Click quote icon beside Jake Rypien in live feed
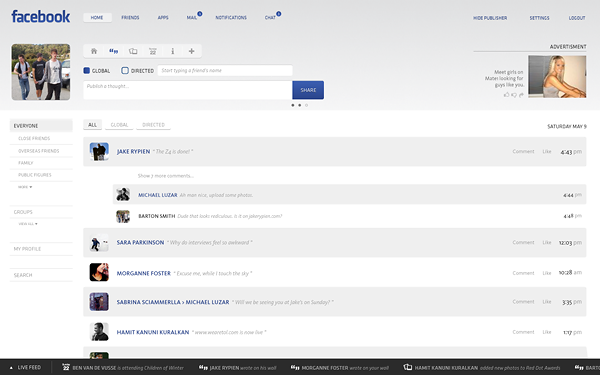 pos(203,367)
